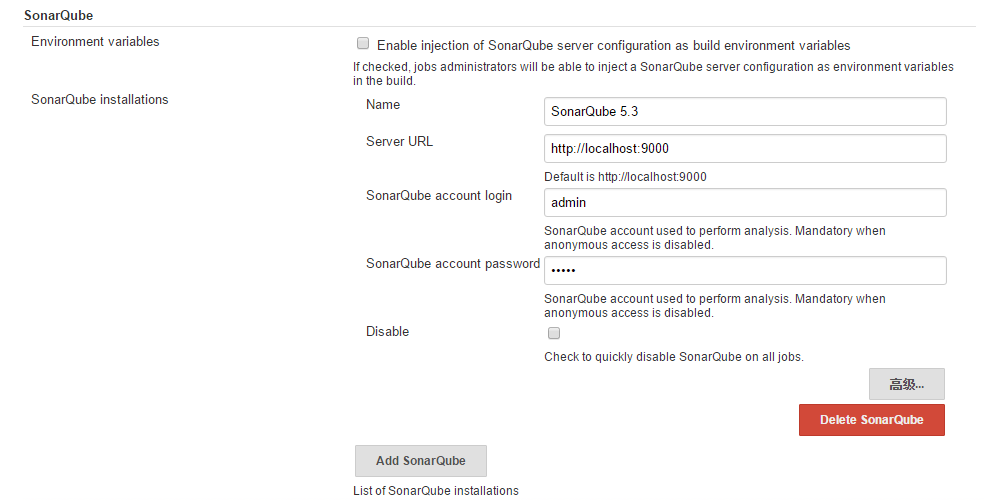Click the bold SonarQube section heading

pyautogui.click(x=59, y=15)
